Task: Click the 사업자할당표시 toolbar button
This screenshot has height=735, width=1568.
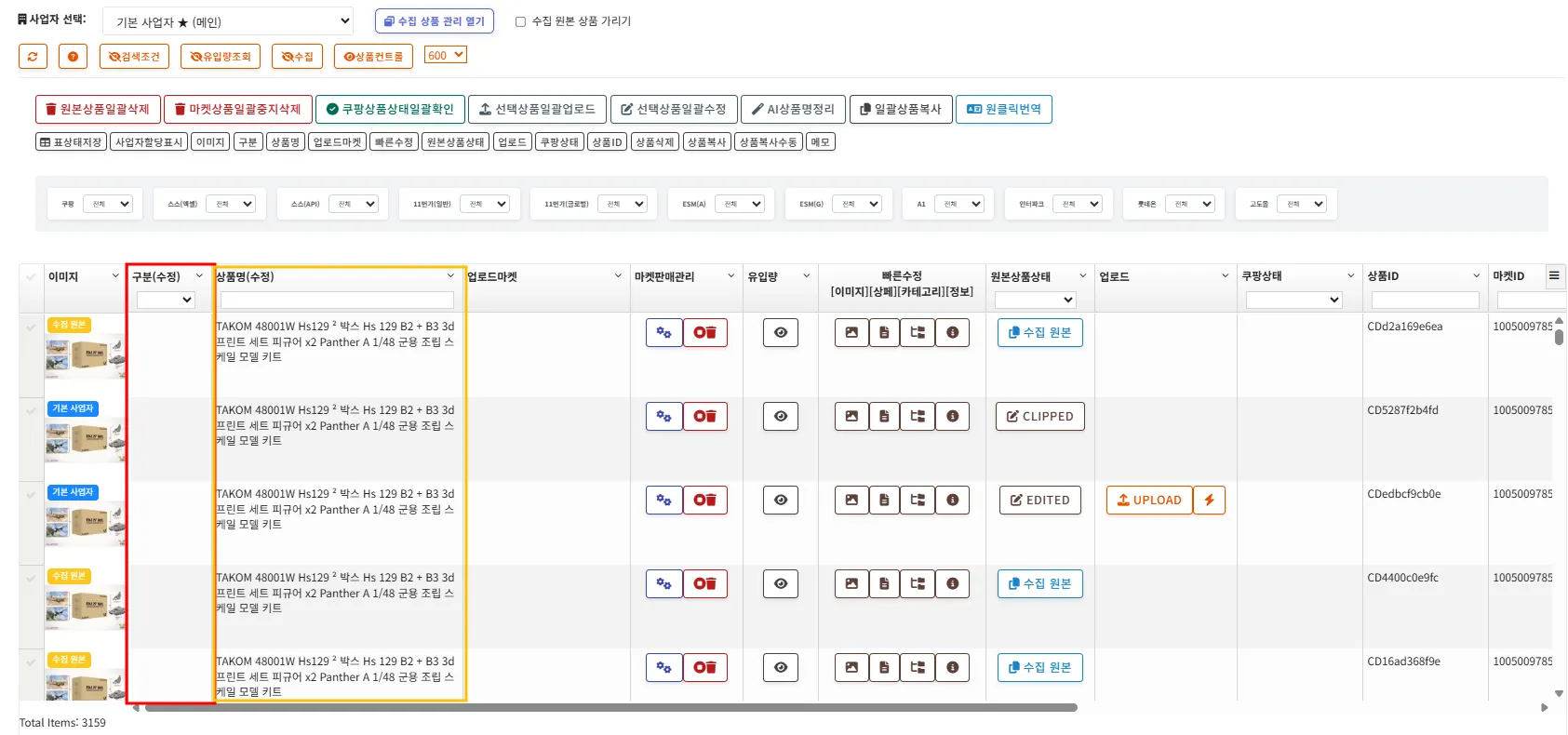Action: (149, 141)
